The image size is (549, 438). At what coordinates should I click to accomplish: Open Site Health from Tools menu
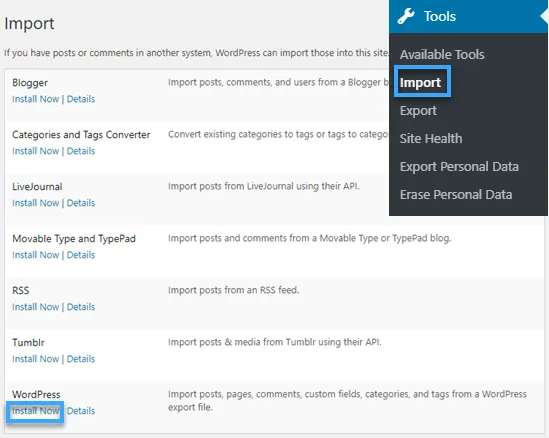click(431, 139)
